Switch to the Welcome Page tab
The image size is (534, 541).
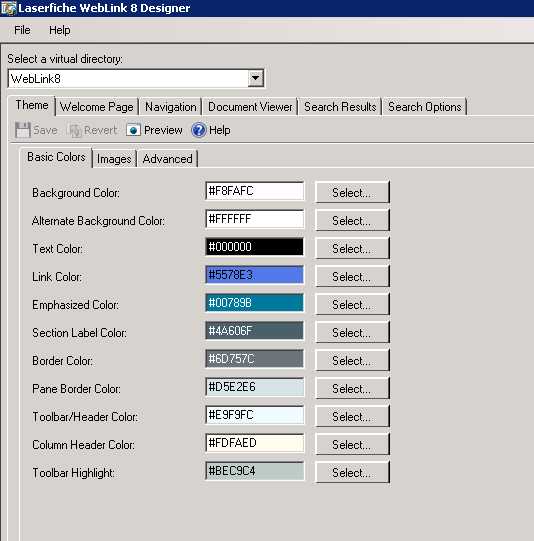click(97, 107)
